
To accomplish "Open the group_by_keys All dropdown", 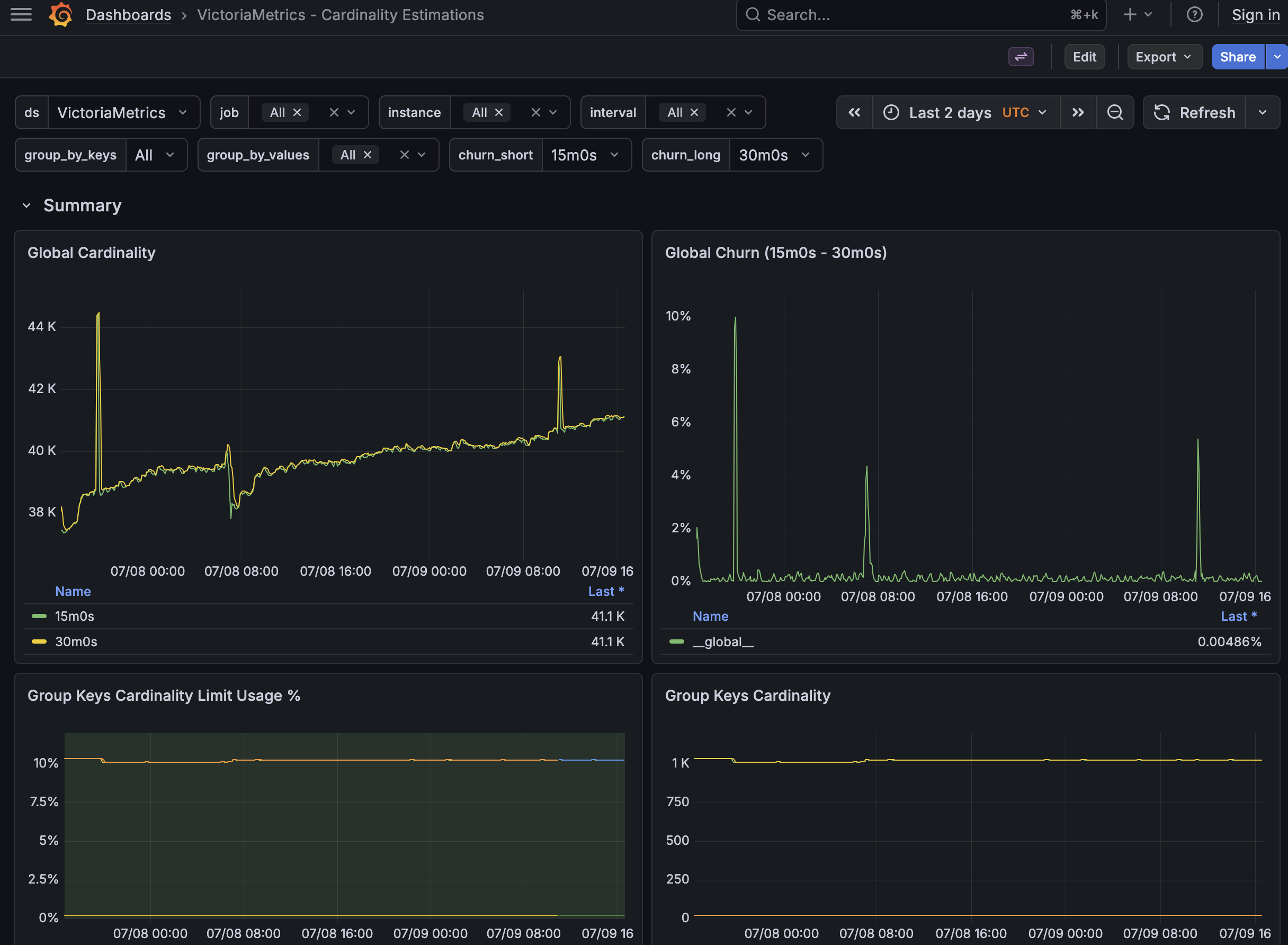I will [156, 155].
